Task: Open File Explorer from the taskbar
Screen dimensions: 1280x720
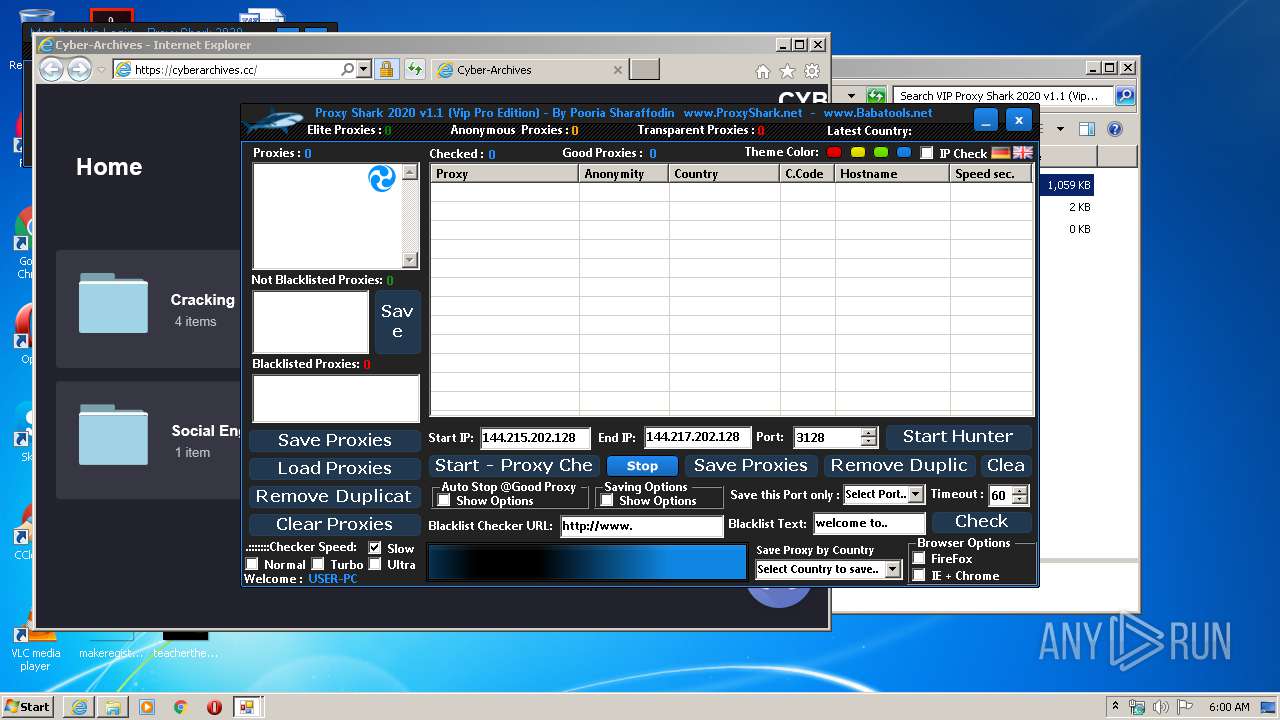Action: point(113,707)
